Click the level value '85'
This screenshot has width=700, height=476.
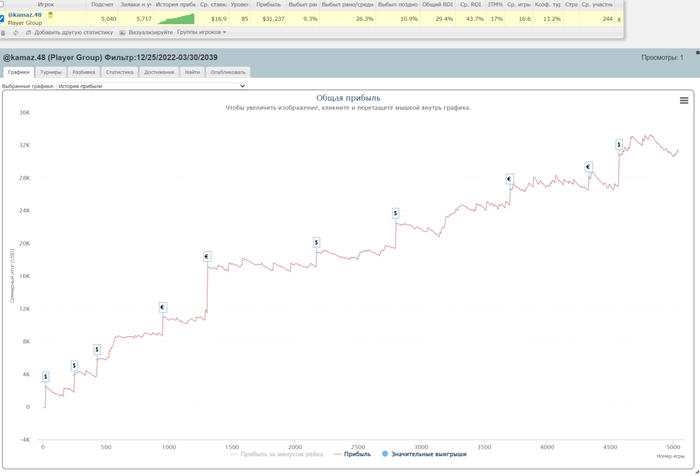245,19
